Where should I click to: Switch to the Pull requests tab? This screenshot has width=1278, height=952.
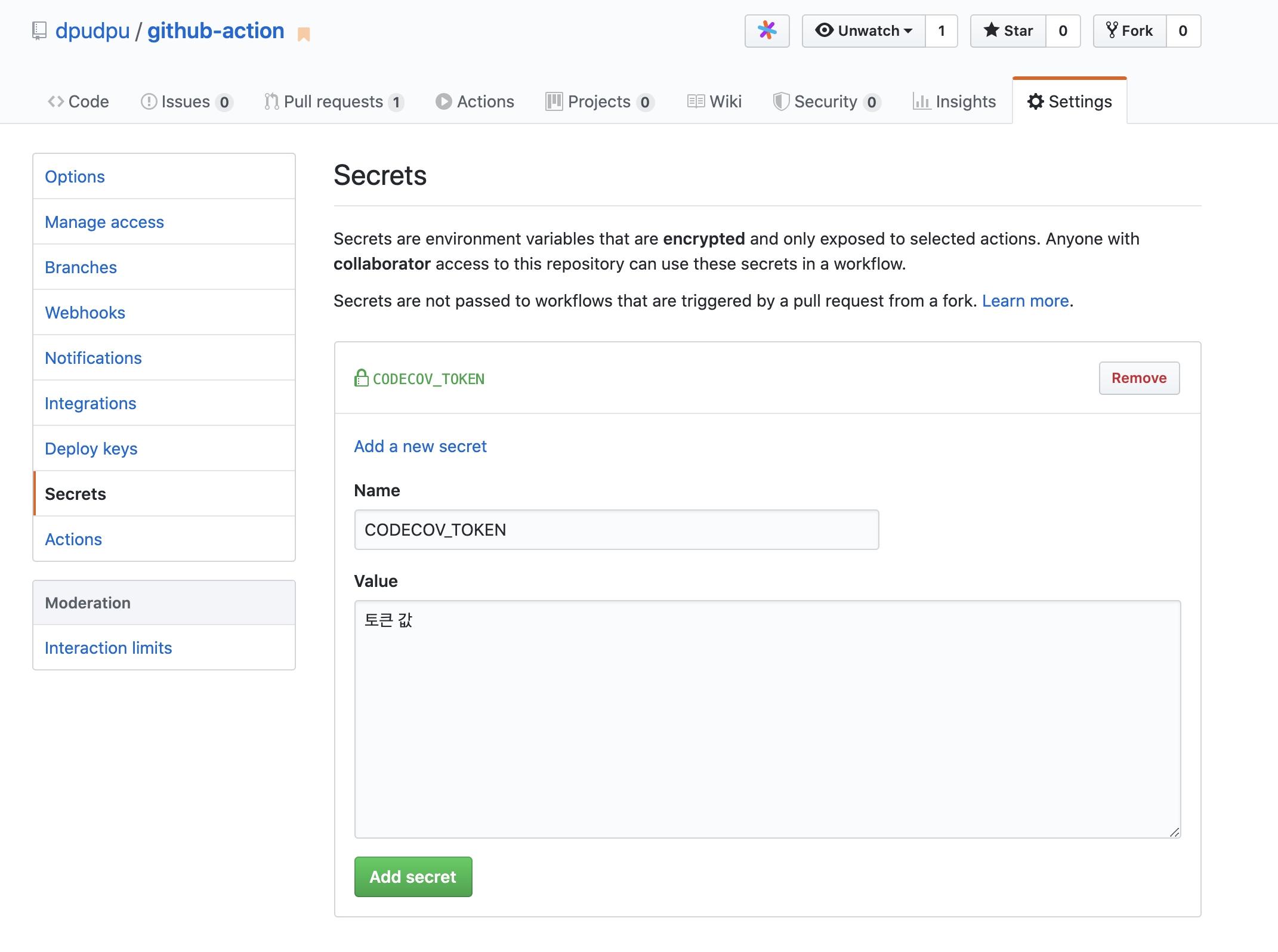334,101
